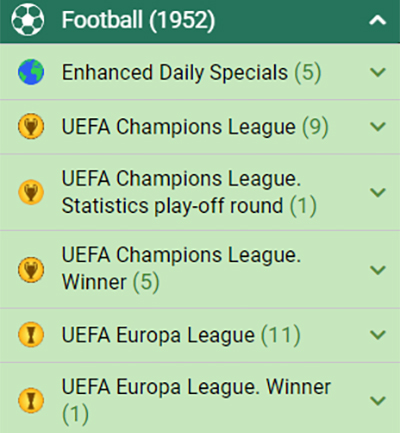Click the soccer ball icon beside Football
The width and height of the screenshot is (400, 433).
pyautogui.click(x=27, y=20)
